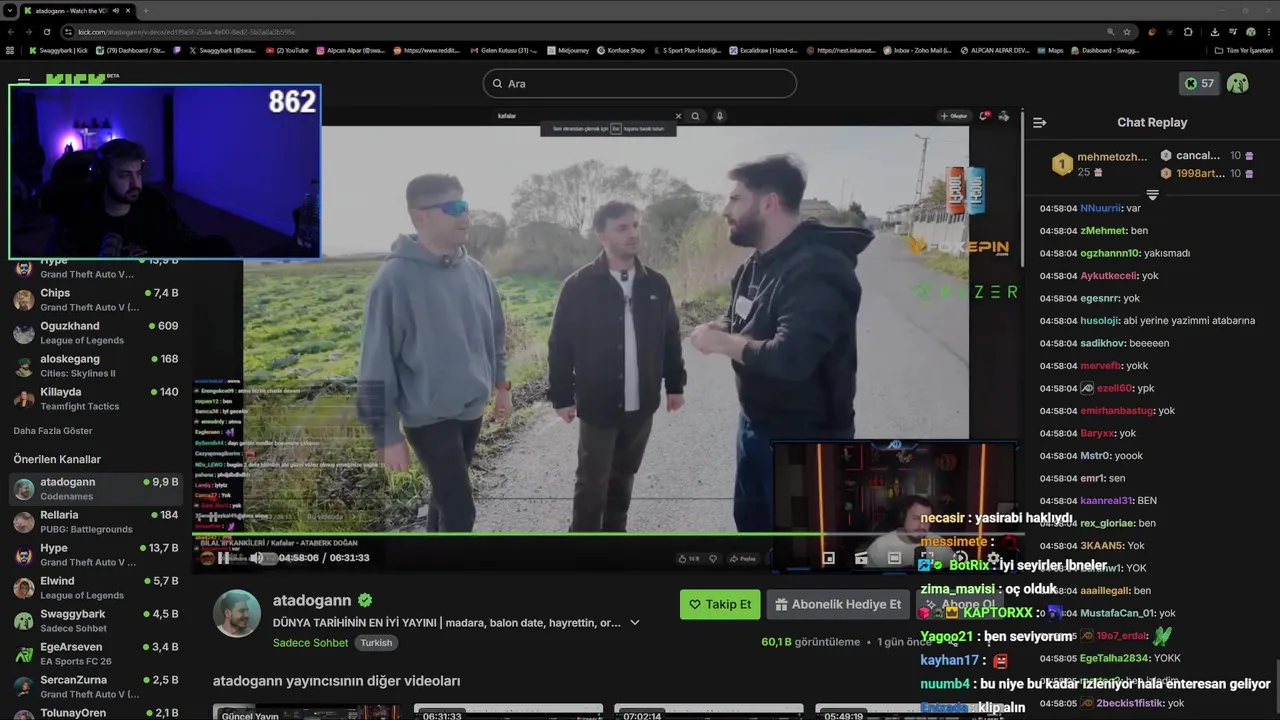Viewport: 1280px width, 720px height.
Task: Open a new browser tab with plus
Action: click(145, 10)
